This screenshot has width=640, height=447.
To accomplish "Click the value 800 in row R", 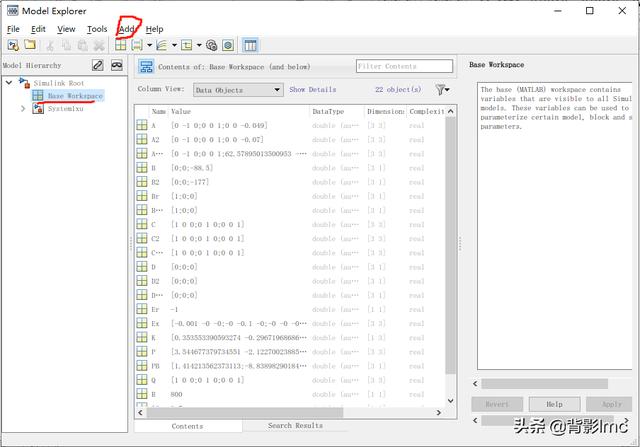I will coord(176,394).
